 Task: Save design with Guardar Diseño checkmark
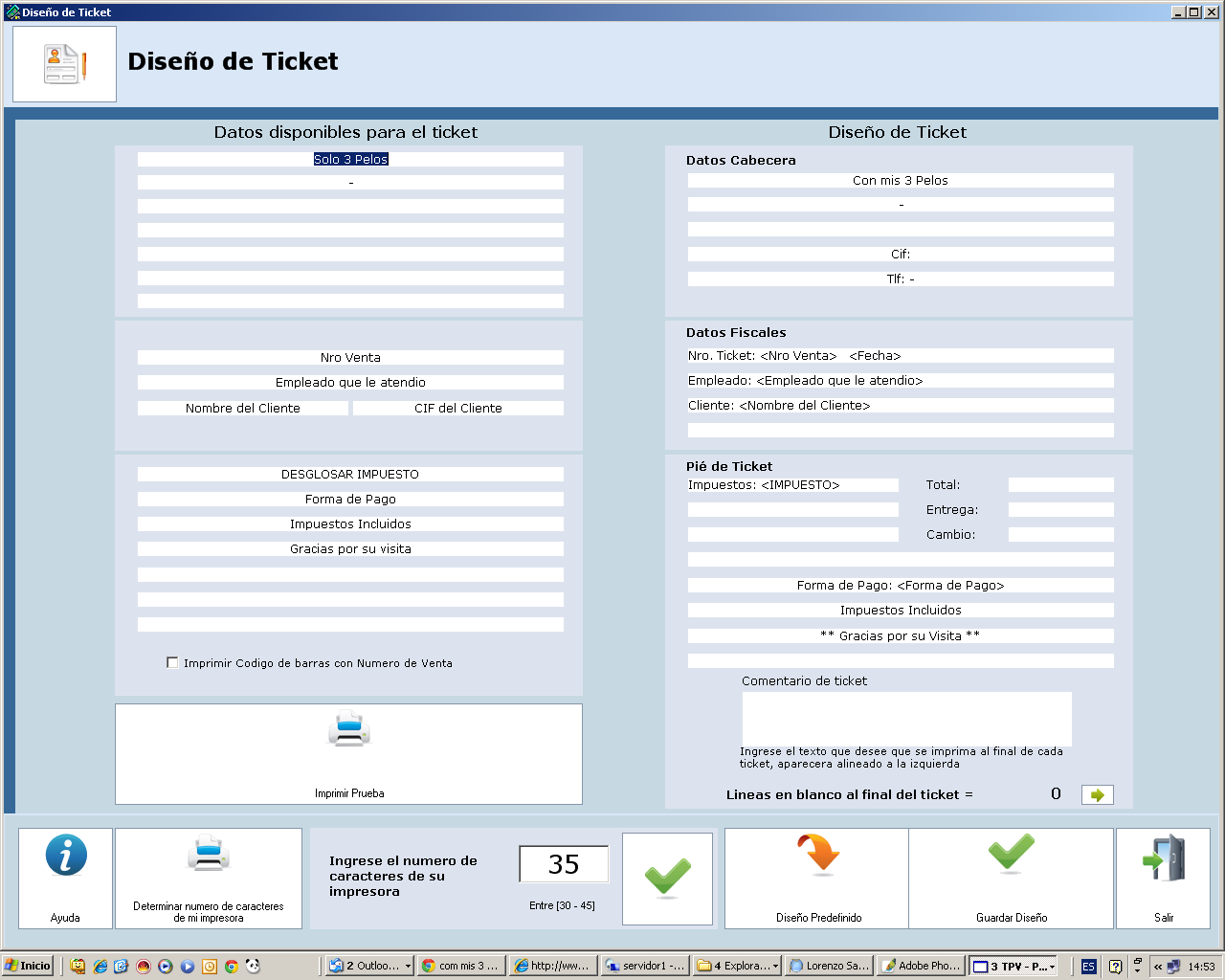tap(1011, 855)
